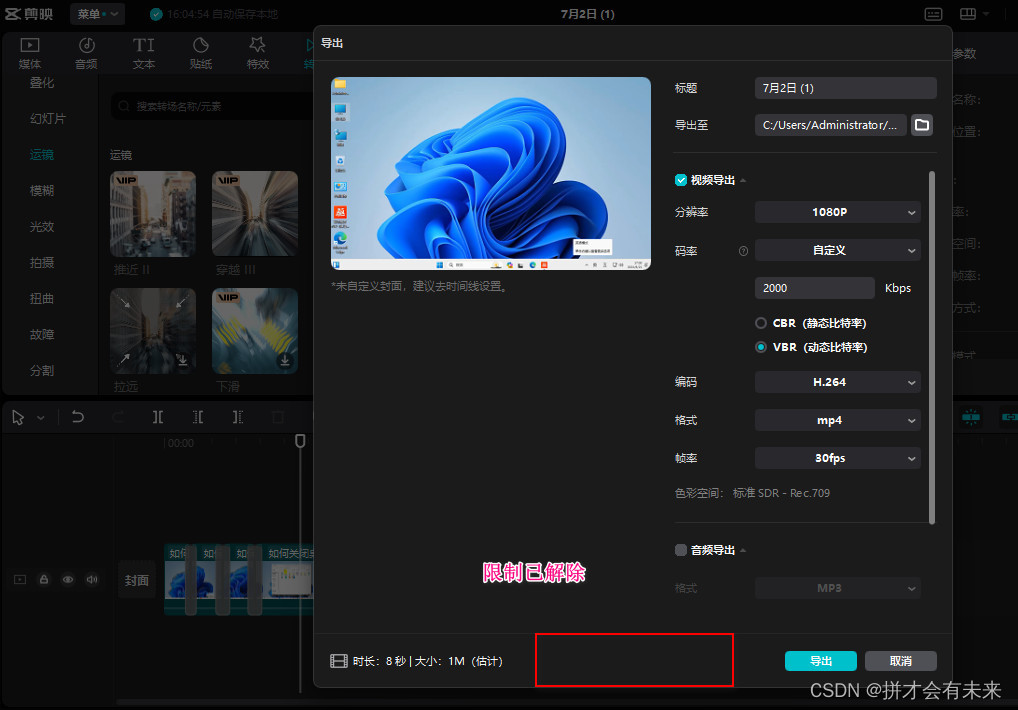Toggle the track lock icon
The width and height of the screenshot is (1018, 710).
coord(44,580)
